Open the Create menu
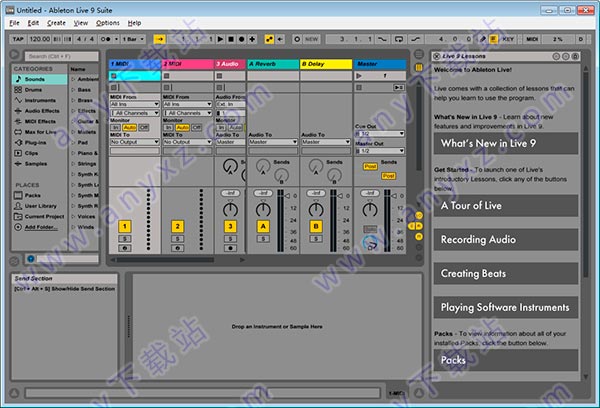This screenshot has height=408, width=600. coord(56,23)
